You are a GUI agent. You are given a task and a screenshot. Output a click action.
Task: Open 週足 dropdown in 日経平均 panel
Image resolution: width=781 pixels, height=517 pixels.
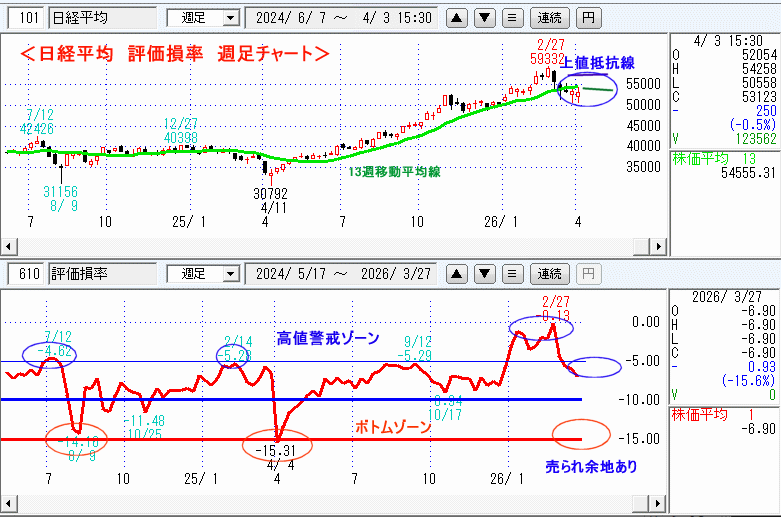point(230,18)
